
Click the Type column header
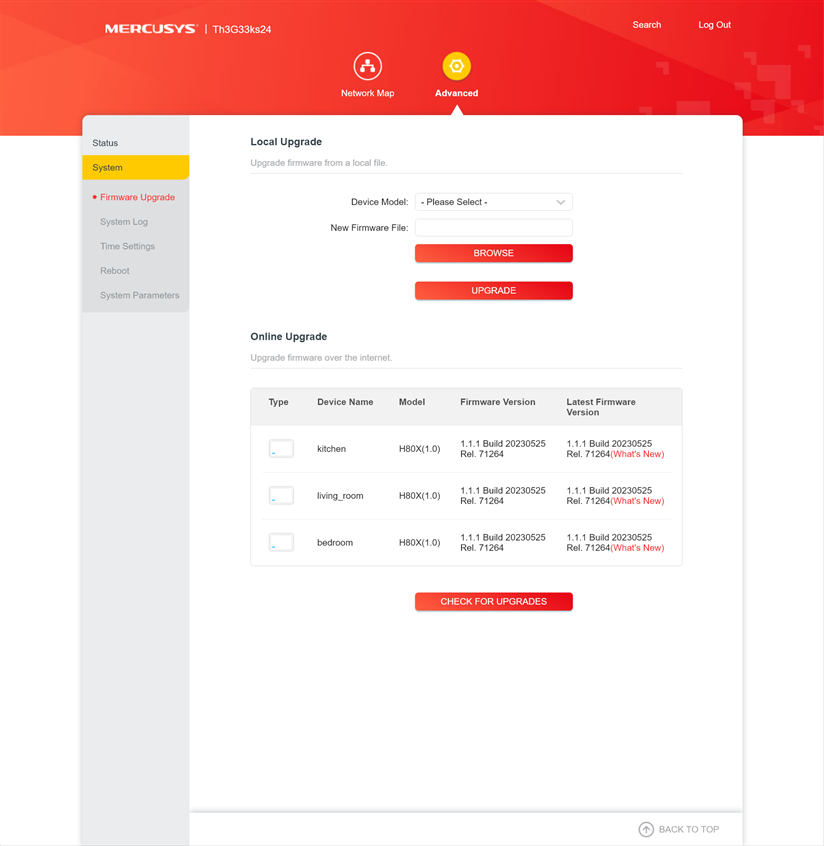[x=278, y=402]
